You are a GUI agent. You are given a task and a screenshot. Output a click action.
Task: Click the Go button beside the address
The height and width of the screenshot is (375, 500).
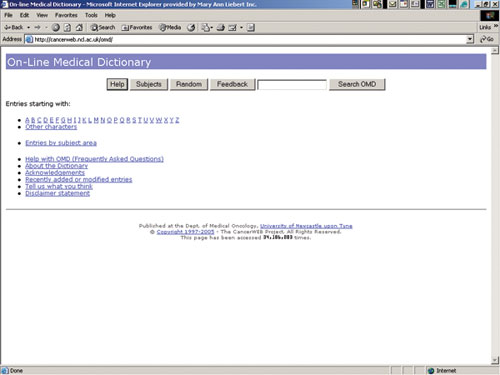[x=487, y=39]
